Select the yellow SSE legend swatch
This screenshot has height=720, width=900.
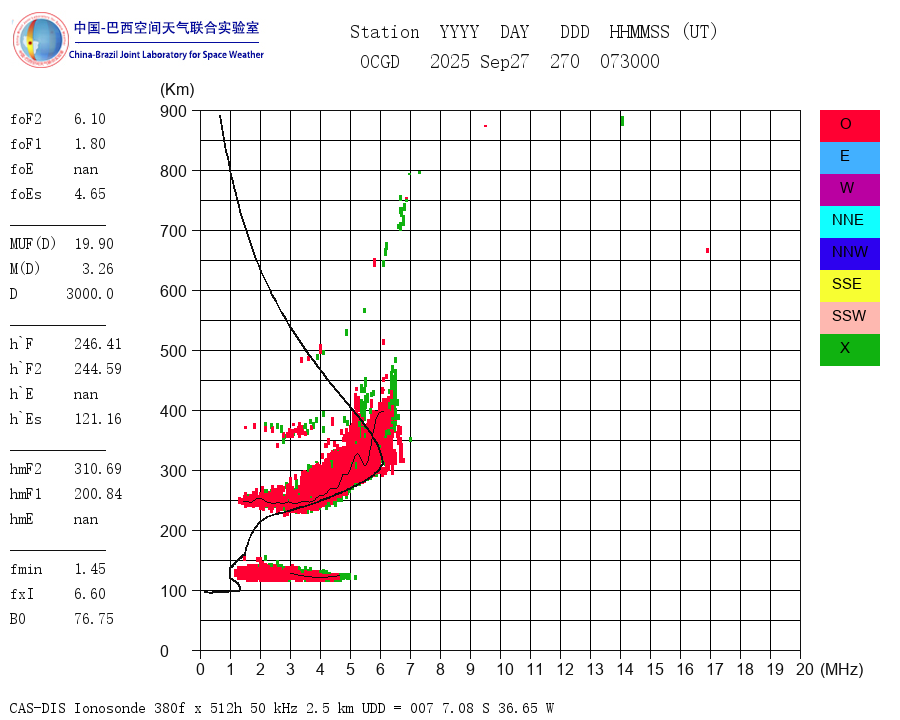[x=849, y=286]
